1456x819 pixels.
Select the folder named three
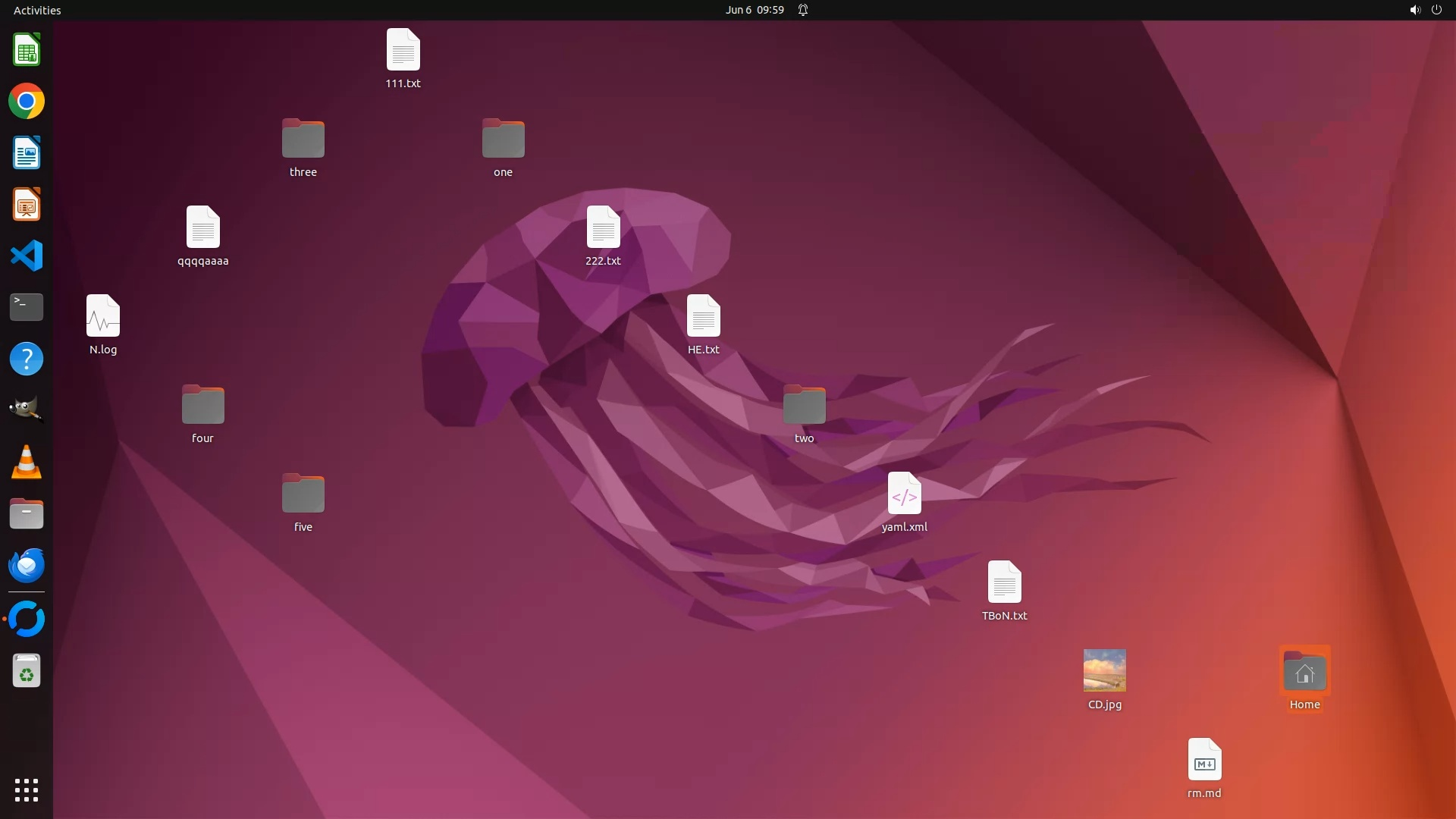point(303,139)
